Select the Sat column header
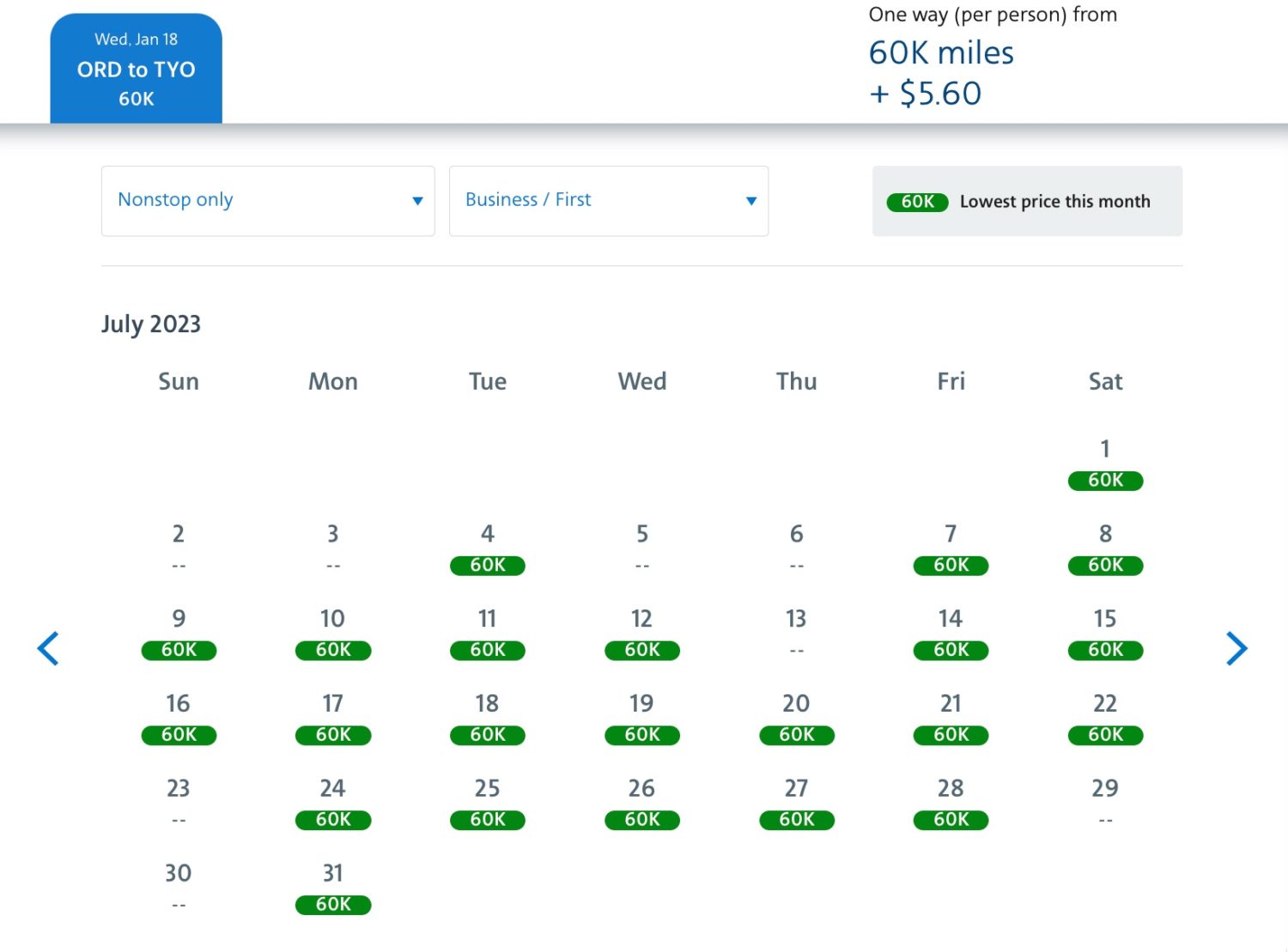 pos(1105,381)
